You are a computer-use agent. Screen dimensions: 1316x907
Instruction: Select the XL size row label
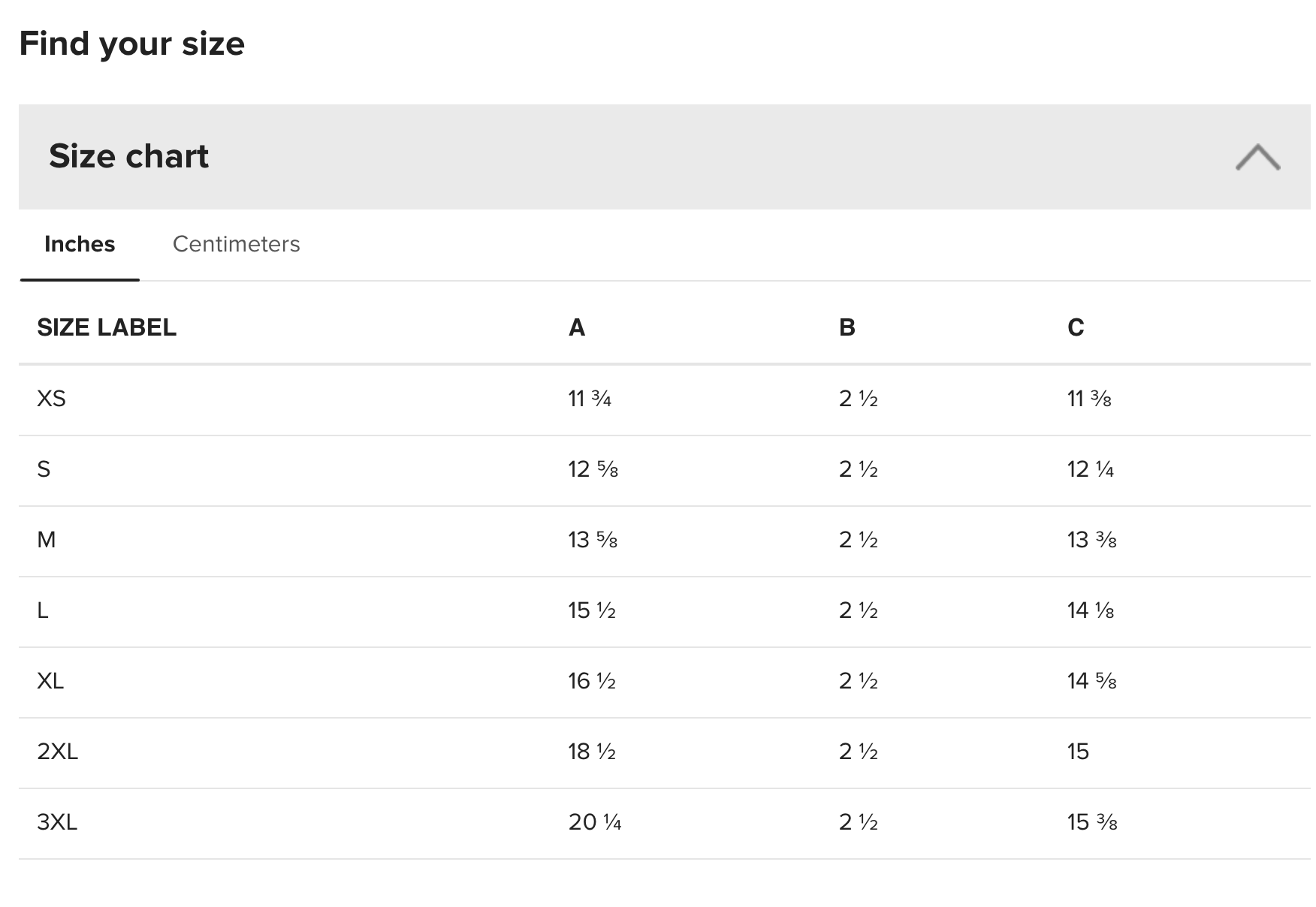click(50, 681)
